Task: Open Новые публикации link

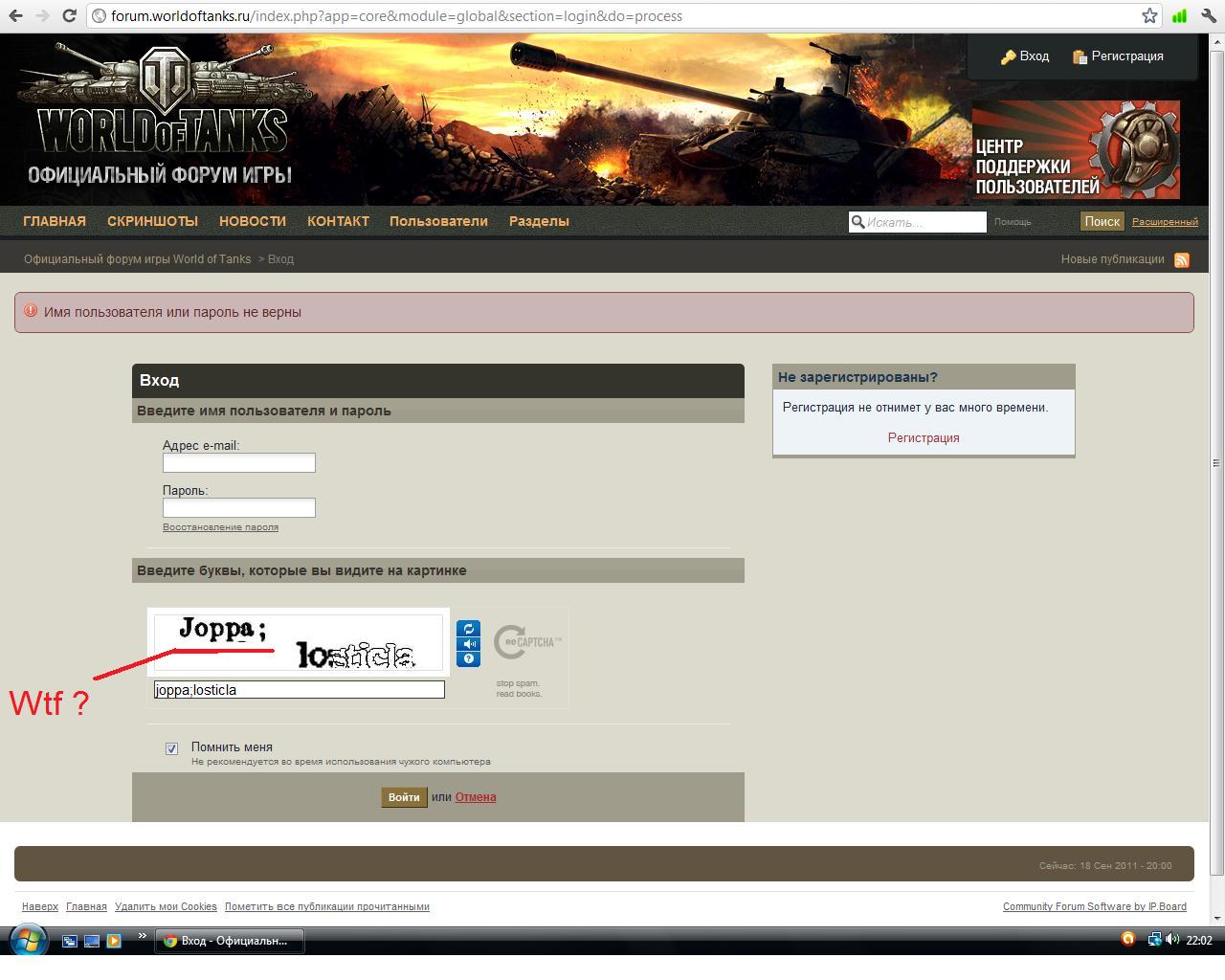Action: [1112, 259]
